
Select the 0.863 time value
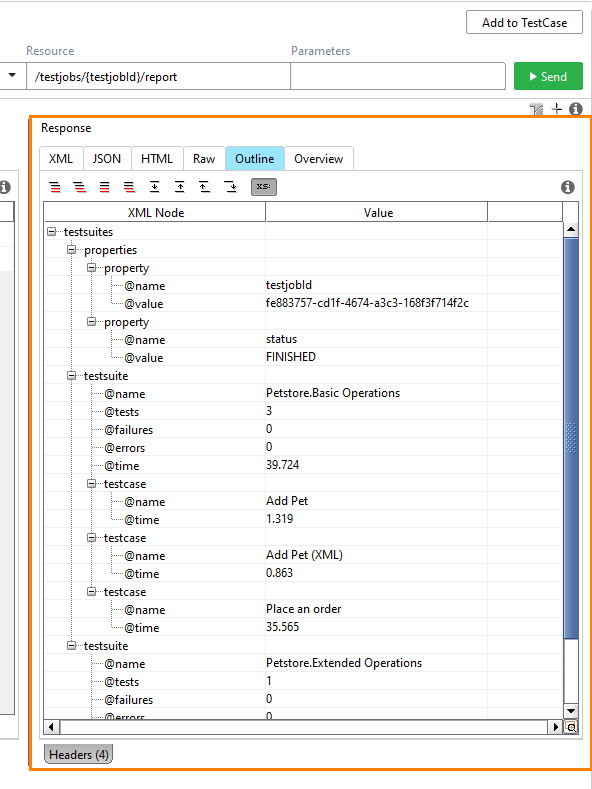279,573
